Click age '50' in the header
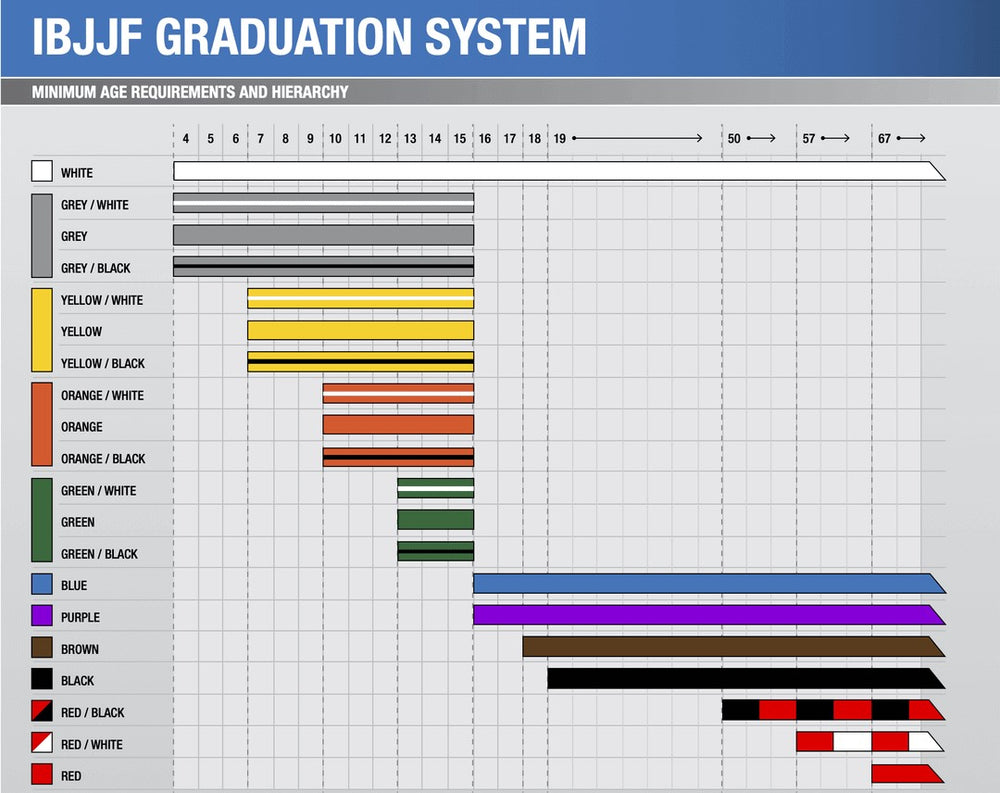The image size is (1000, 793). (734, 138)
